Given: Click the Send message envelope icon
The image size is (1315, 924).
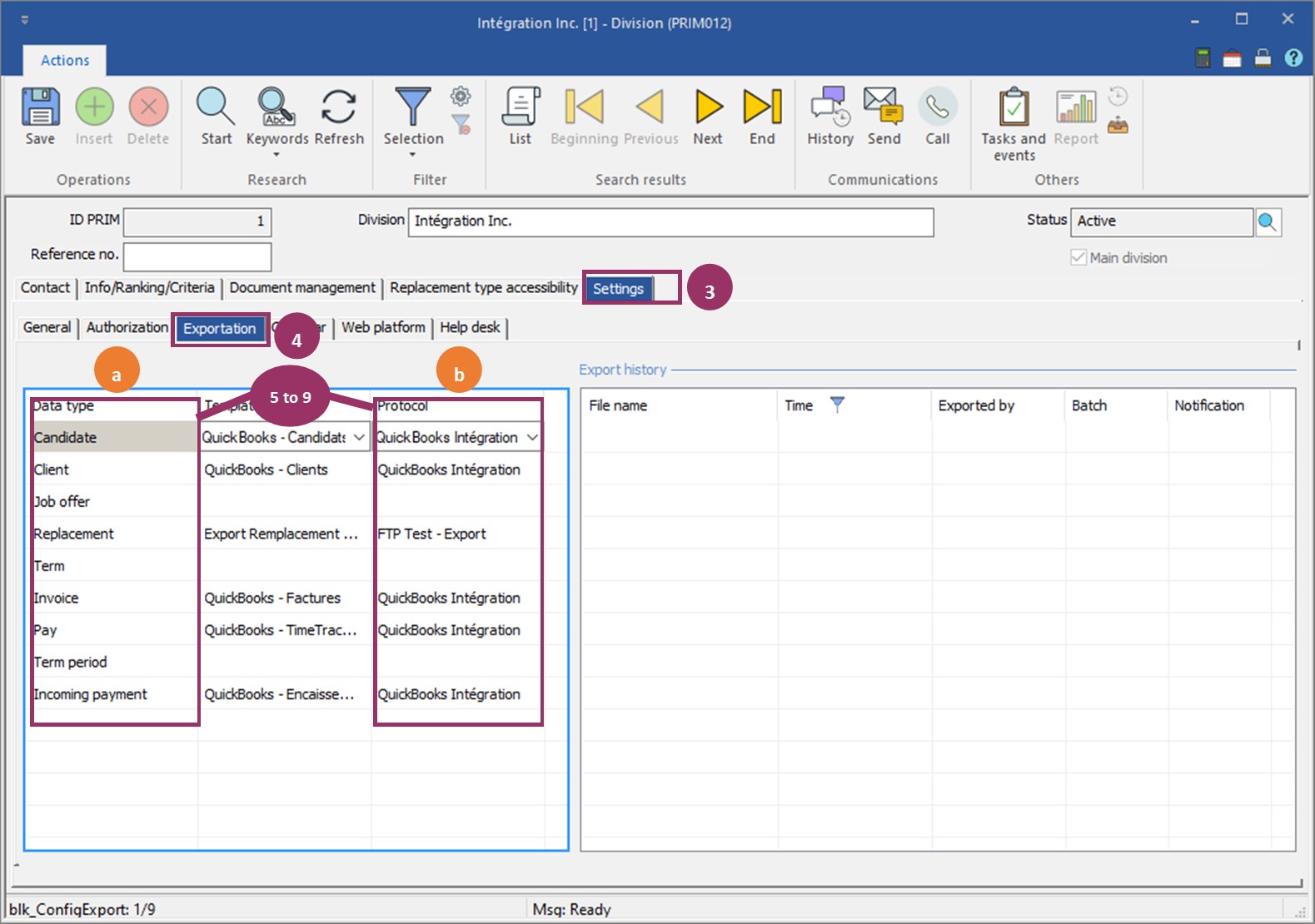Looking at the screenshot, I should click(x=884, y=107).
